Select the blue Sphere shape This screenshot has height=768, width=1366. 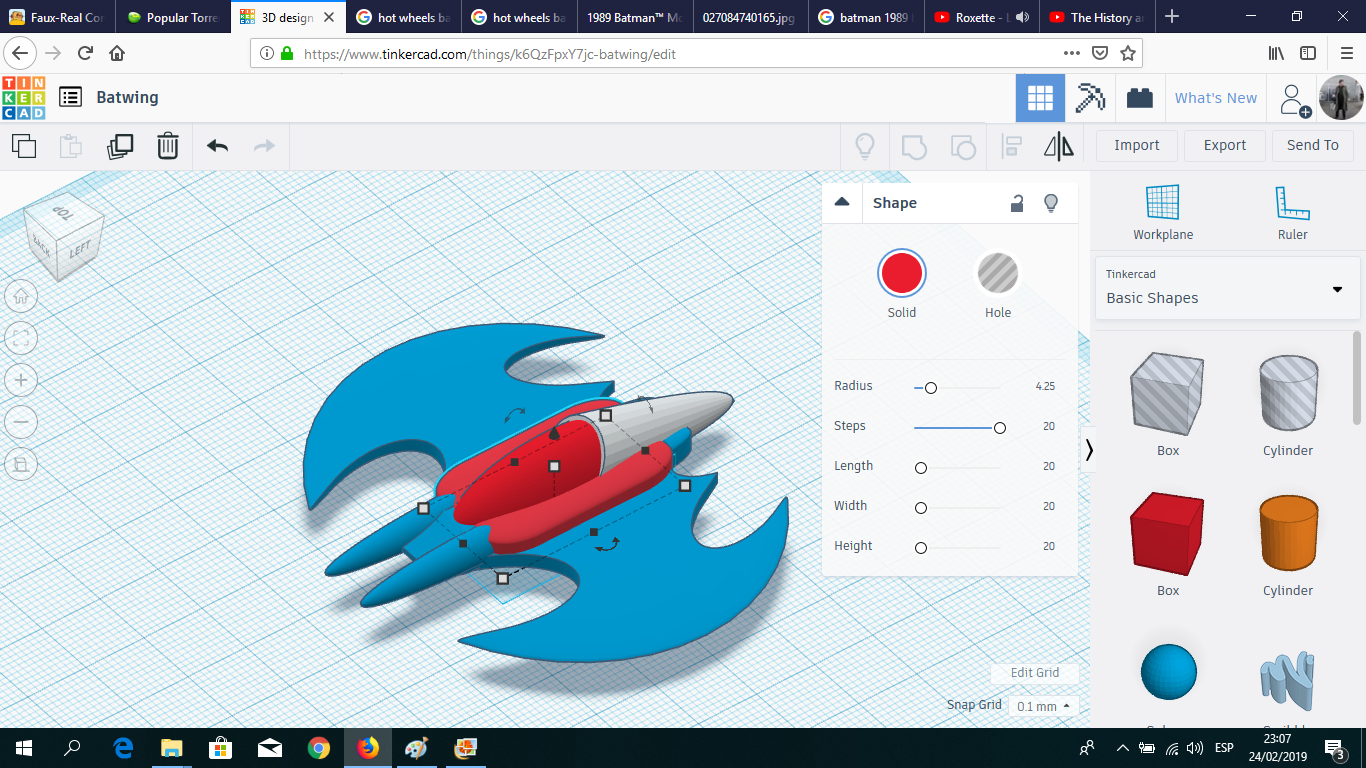pyautogui.click(x=1168, y=672)
